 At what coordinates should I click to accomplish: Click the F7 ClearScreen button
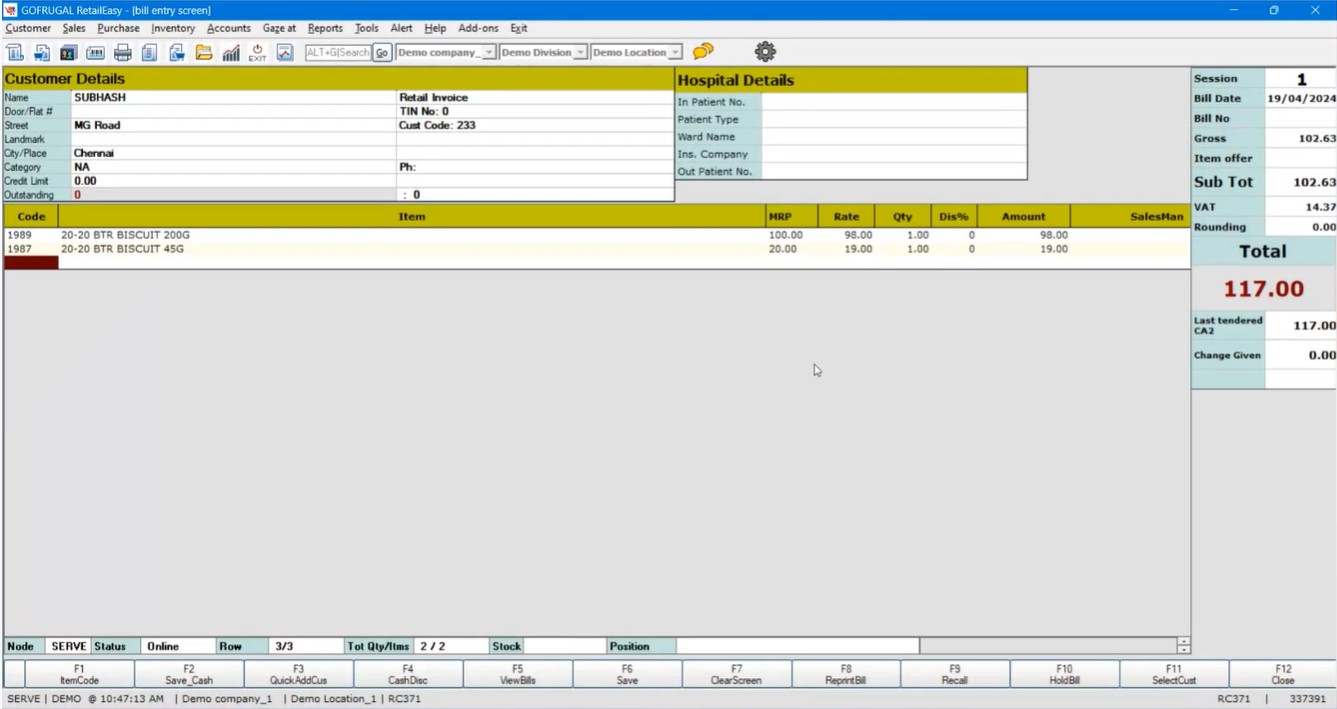[736, 674]
